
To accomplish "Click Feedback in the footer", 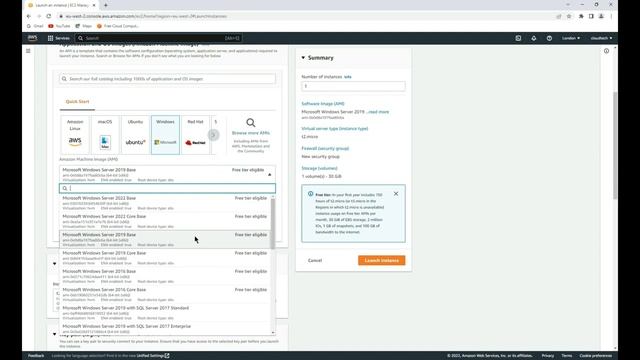I will (x=36, y=356).
